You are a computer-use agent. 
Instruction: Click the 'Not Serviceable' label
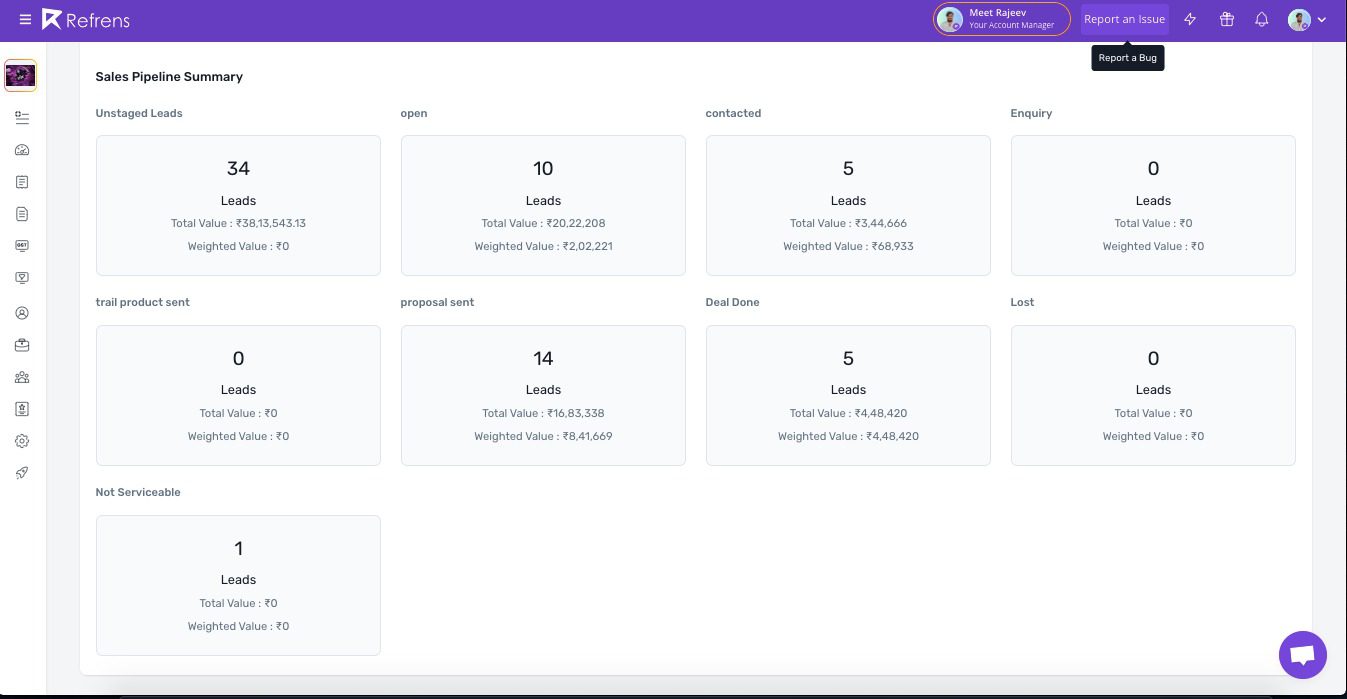(x=138, y=492)
